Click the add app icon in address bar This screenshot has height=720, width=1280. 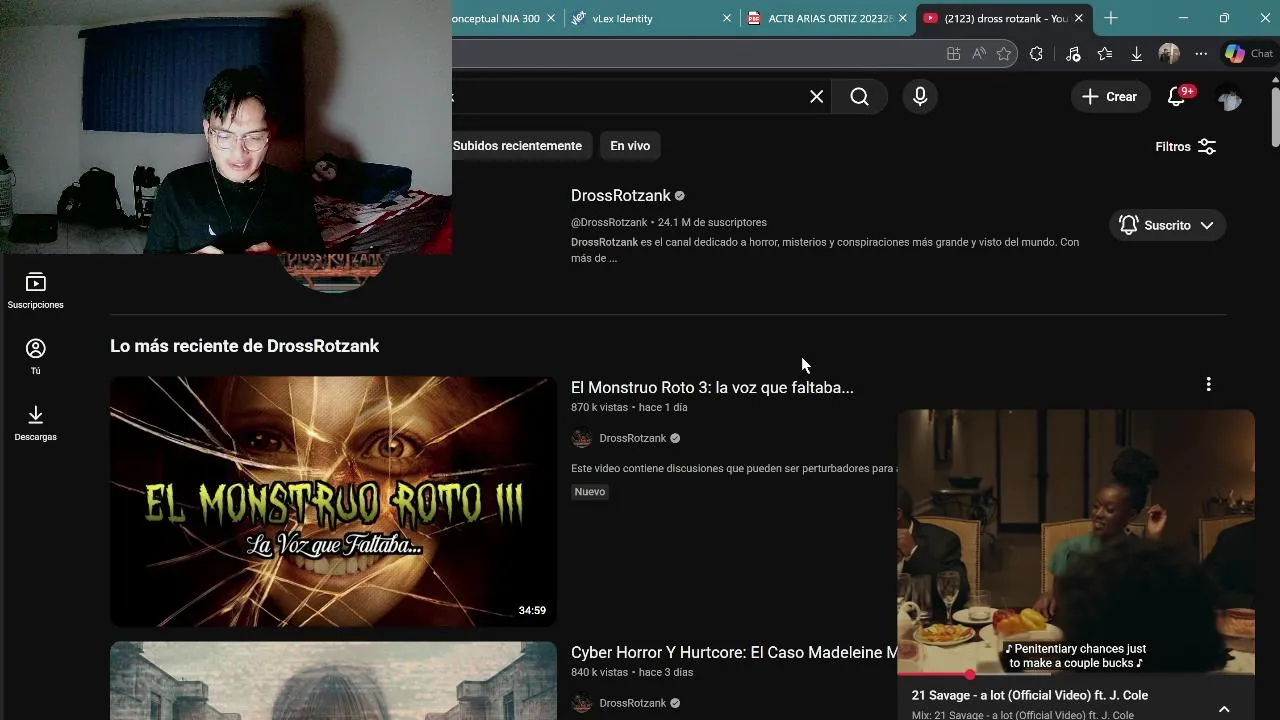pos(953,54)
